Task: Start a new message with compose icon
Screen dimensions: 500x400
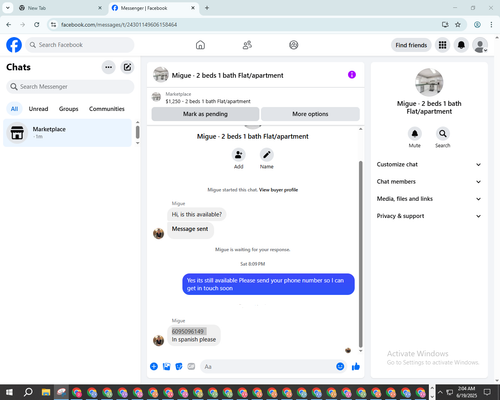Action: pos(127,67)
